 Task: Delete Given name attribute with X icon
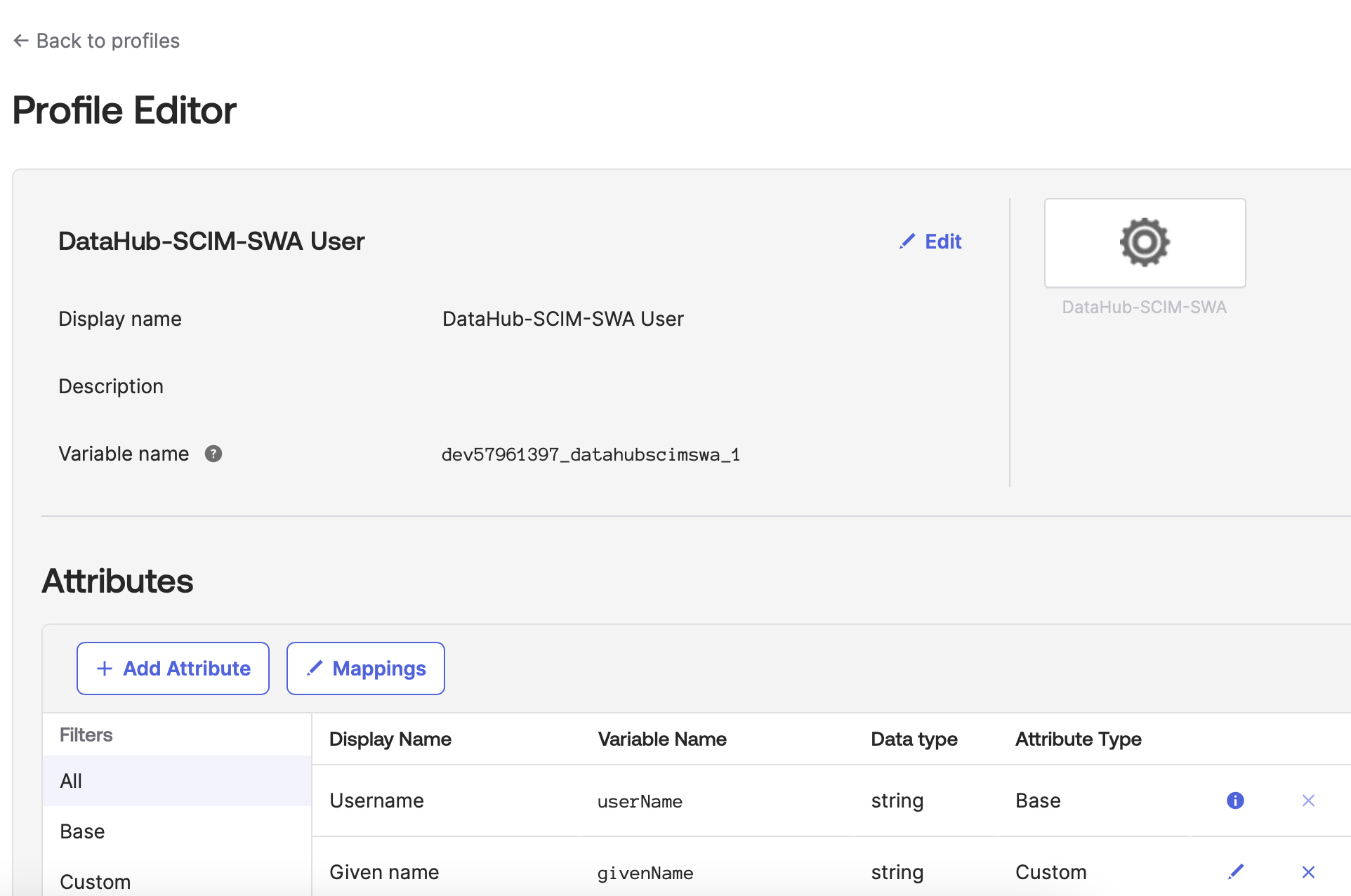(1308, 872)
